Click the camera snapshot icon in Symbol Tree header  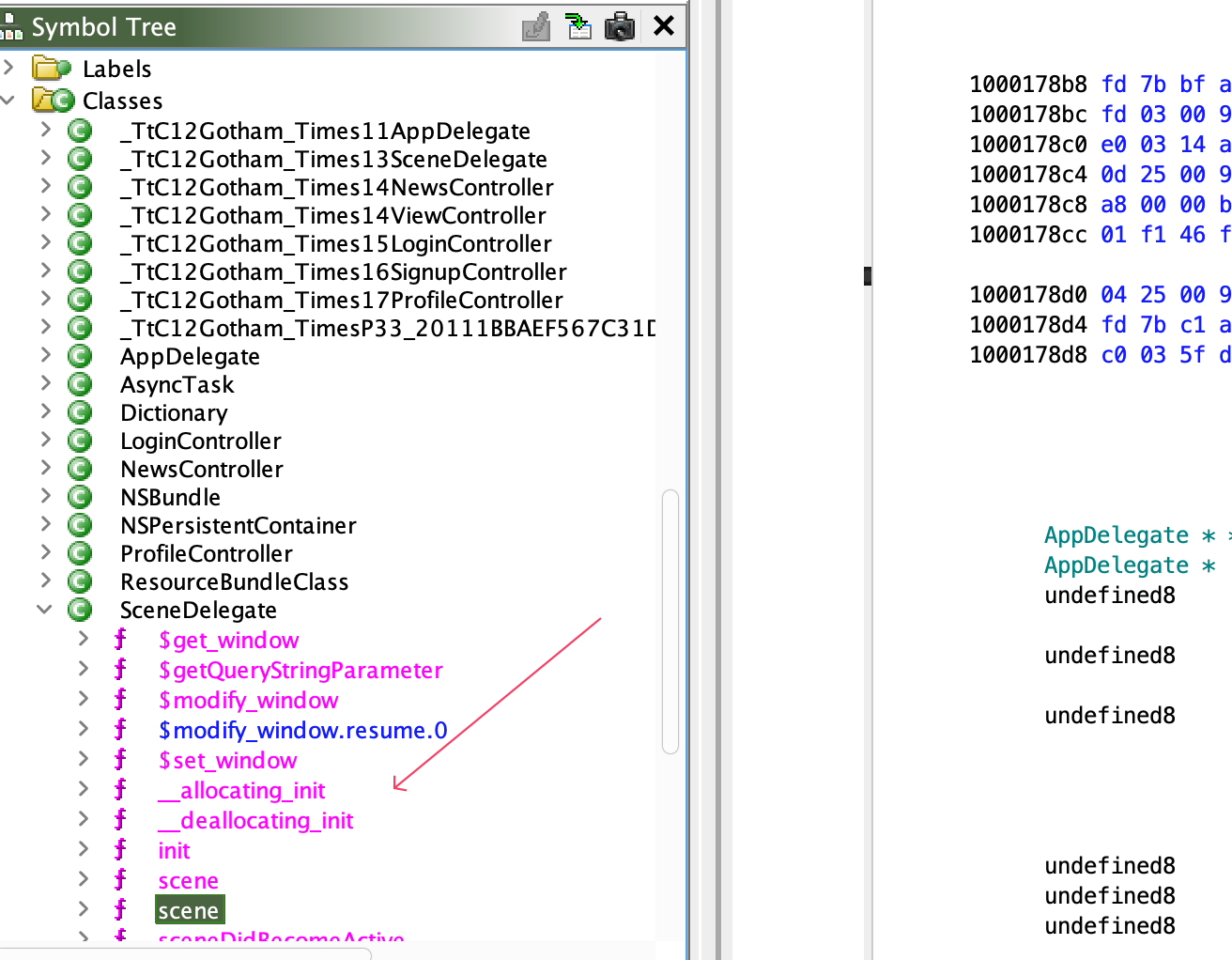[x=620, y=26]
